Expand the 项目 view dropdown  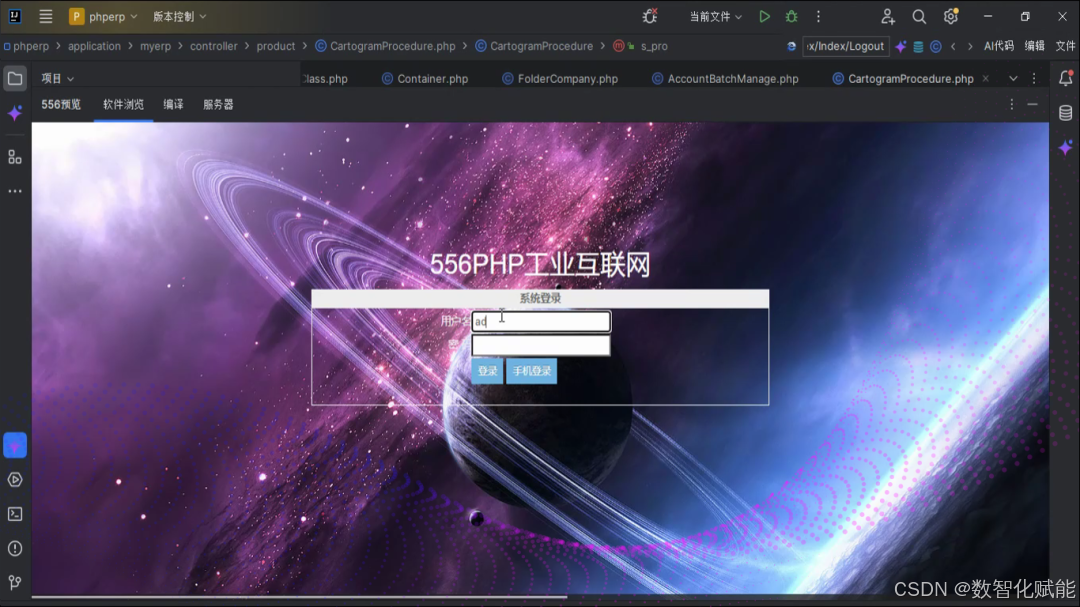(x=57, y=79)
